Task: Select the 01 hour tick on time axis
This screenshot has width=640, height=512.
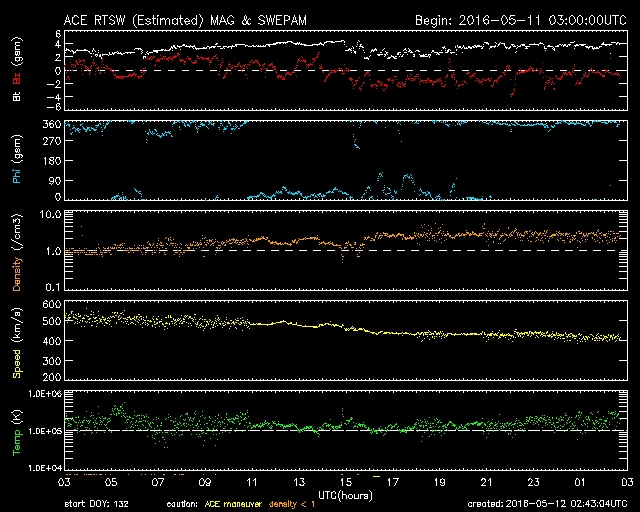Action: [579, 482]
